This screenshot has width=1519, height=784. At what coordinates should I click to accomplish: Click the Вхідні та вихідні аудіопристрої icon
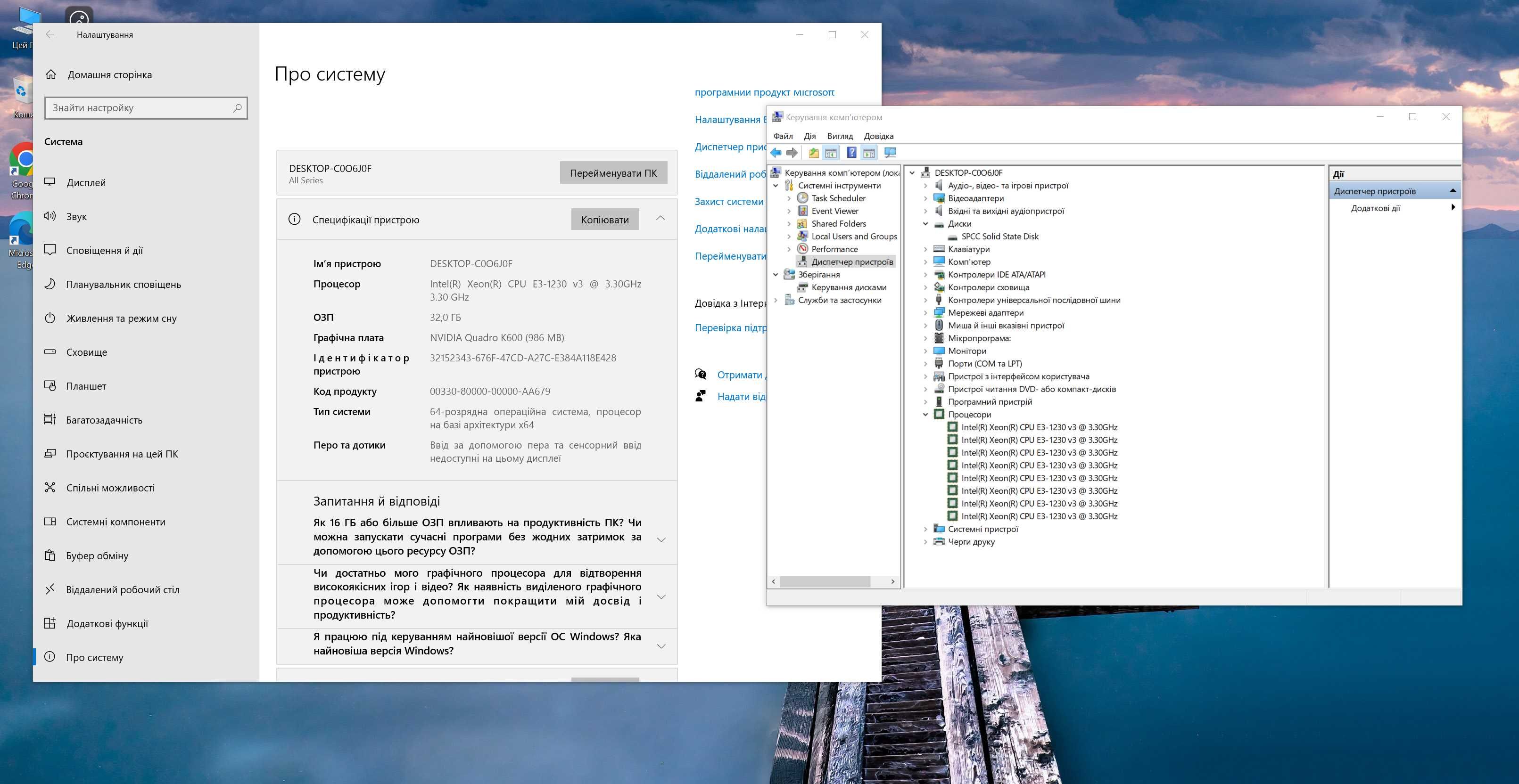point(939,211)
